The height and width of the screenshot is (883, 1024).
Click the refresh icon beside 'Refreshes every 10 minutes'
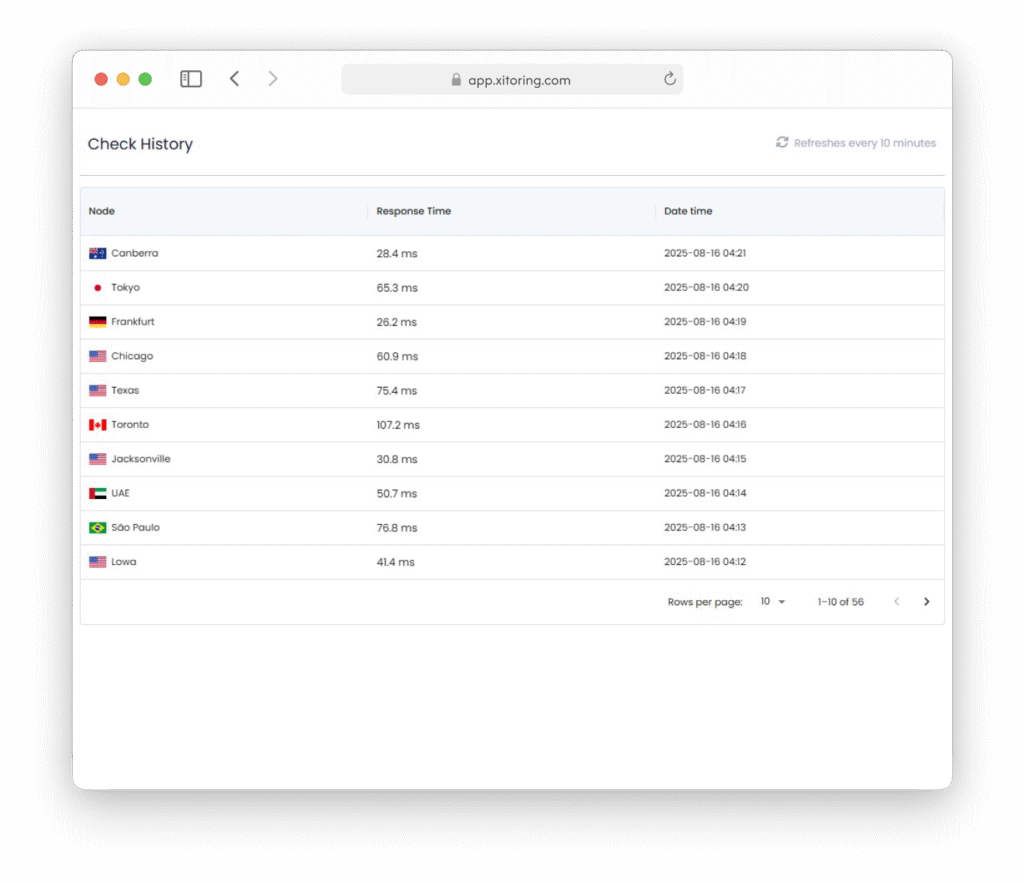[782, 143]
